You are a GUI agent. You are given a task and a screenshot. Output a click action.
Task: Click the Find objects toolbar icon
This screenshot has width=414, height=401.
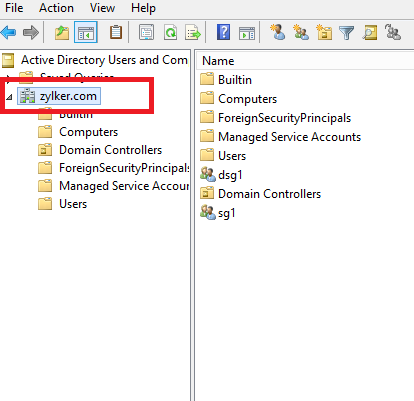[370, 33]
